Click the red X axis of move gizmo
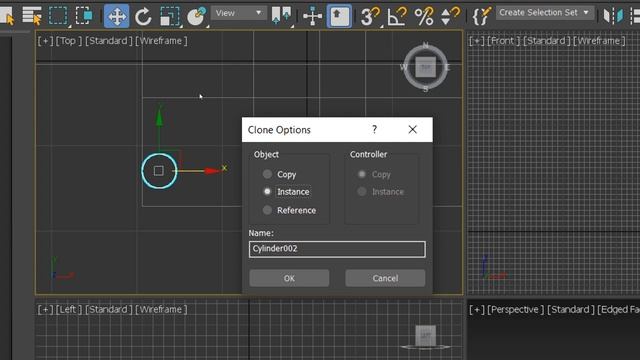The width and height of the screenshot is (640, 360). (200, 171)
